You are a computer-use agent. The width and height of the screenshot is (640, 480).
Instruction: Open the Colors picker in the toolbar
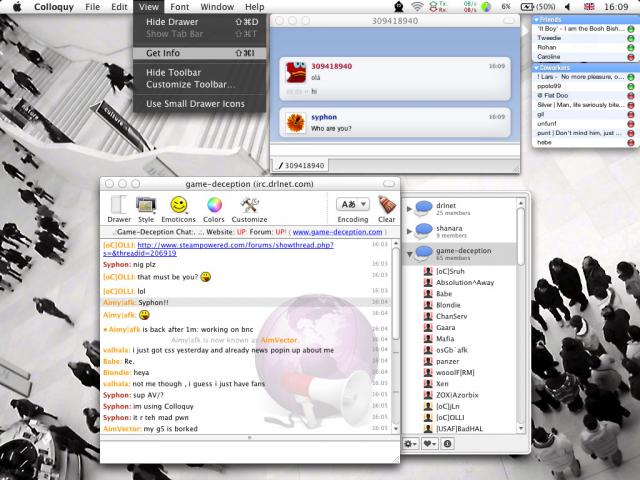click(x=214, y=209)
